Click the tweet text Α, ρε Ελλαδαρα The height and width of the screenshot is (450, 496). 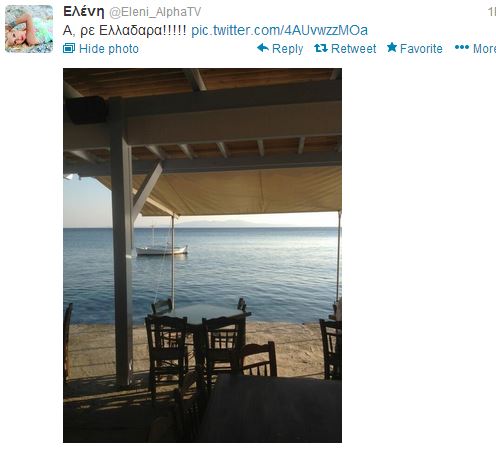click(124, 30)
